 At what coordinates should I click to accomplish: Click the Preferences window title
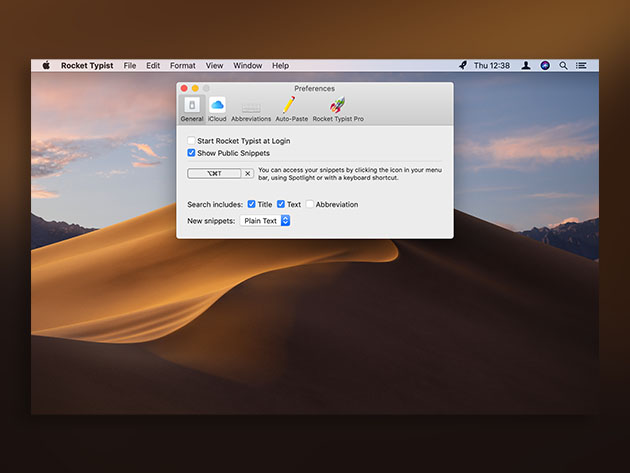(314, 88)
